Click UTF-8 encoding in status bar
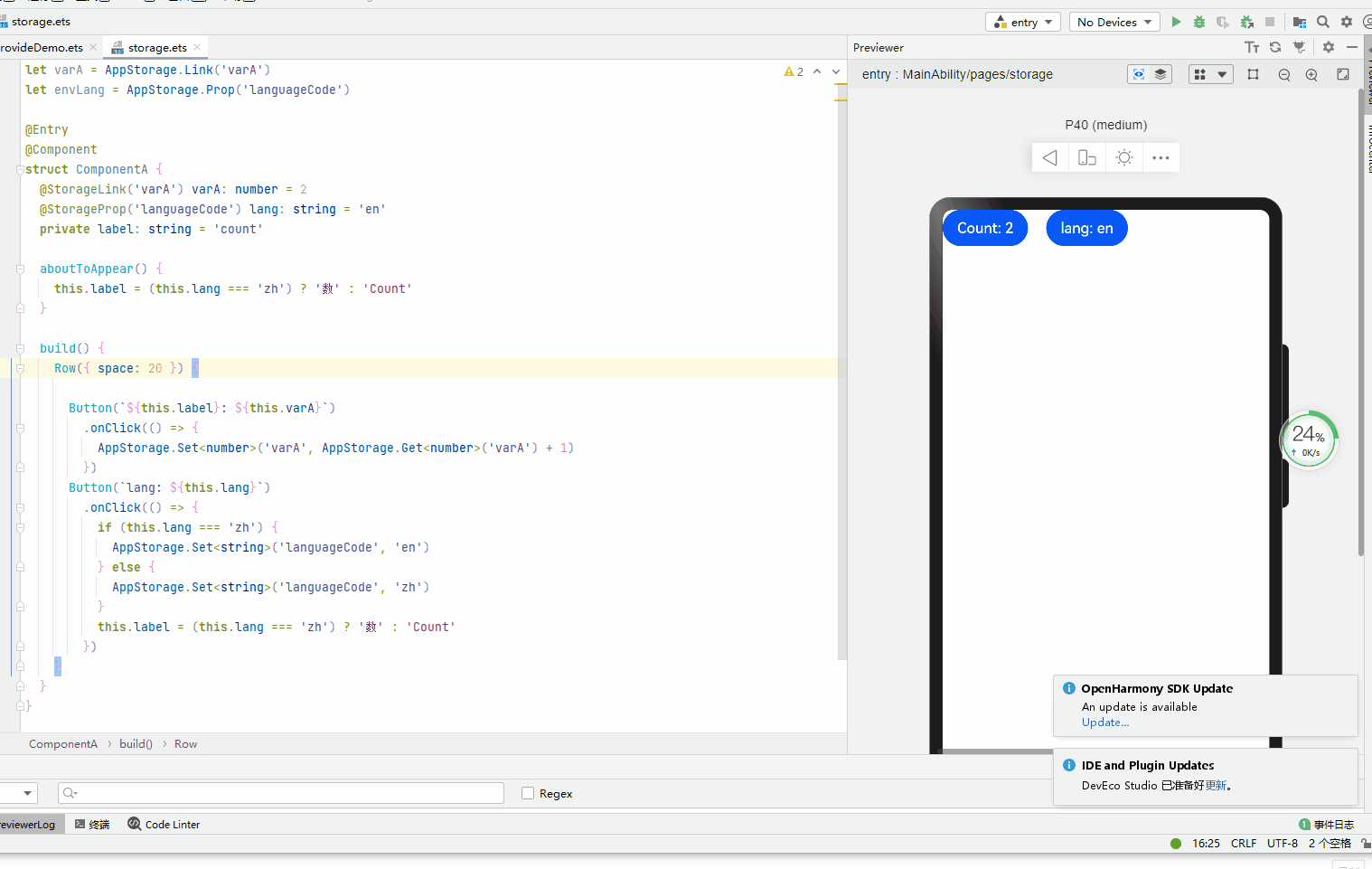The width and height of the screenshot is (1372, 869). pos(1282,843)
